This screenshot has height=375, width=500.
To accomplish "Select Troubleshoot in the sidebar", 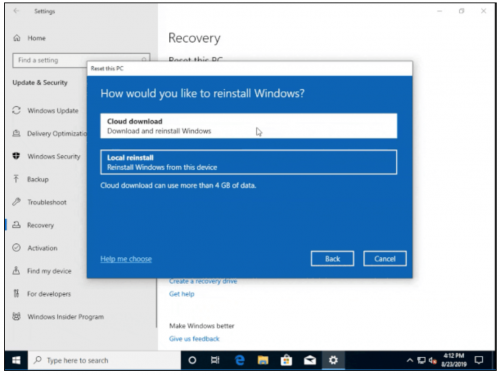I will click(47, 202).
